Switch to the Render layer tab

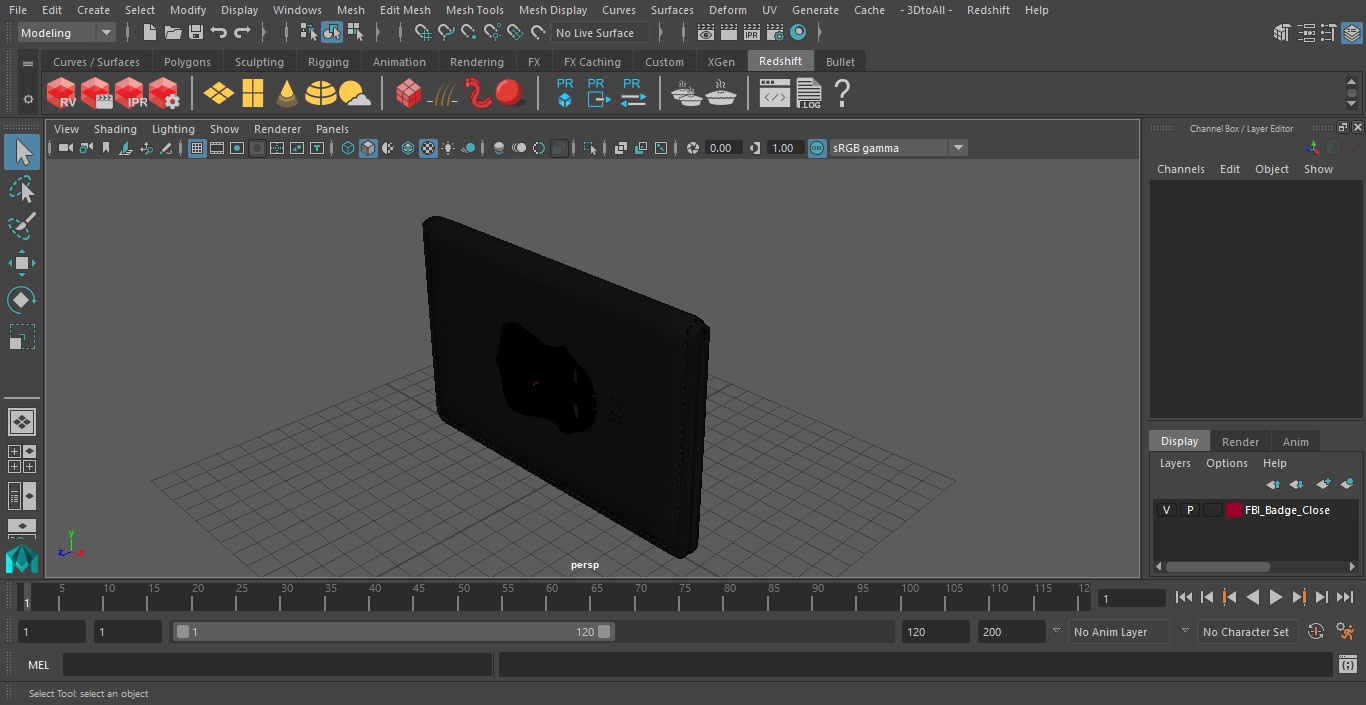(x=1240, y=442)
